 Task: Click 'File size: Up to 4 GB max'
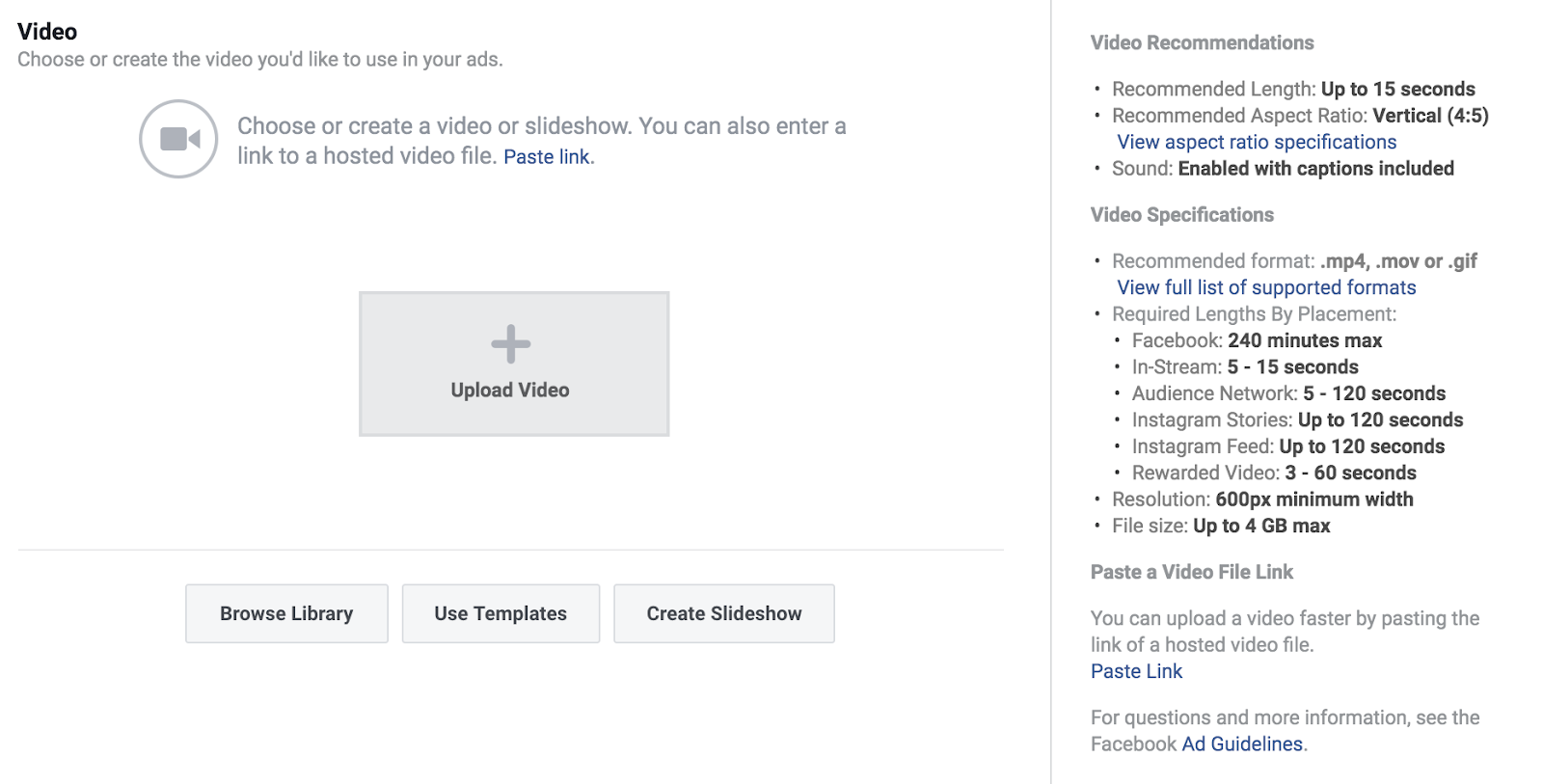1221,527
